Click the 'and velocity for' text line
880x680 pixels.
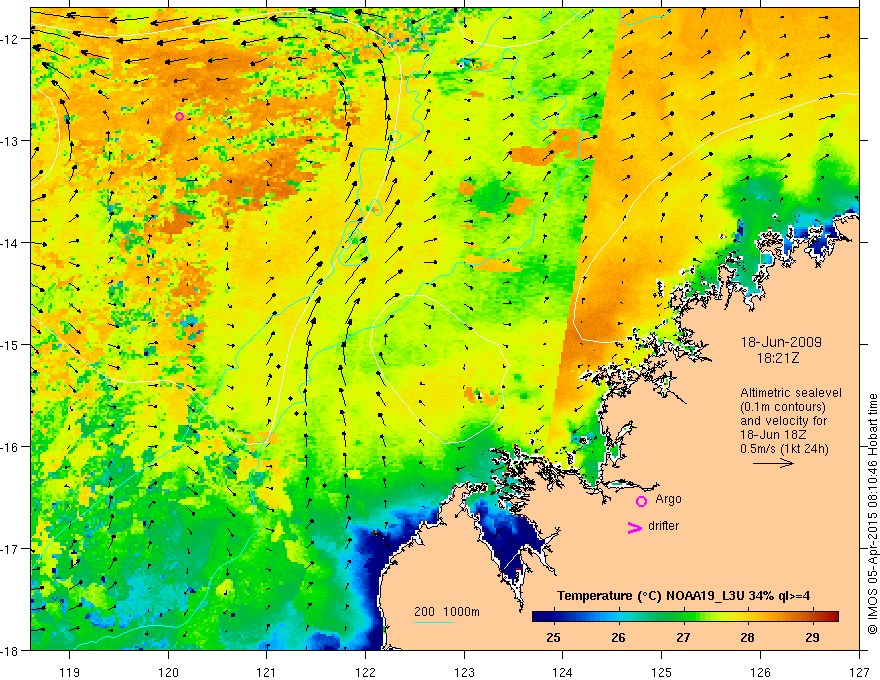click(783, 421)
